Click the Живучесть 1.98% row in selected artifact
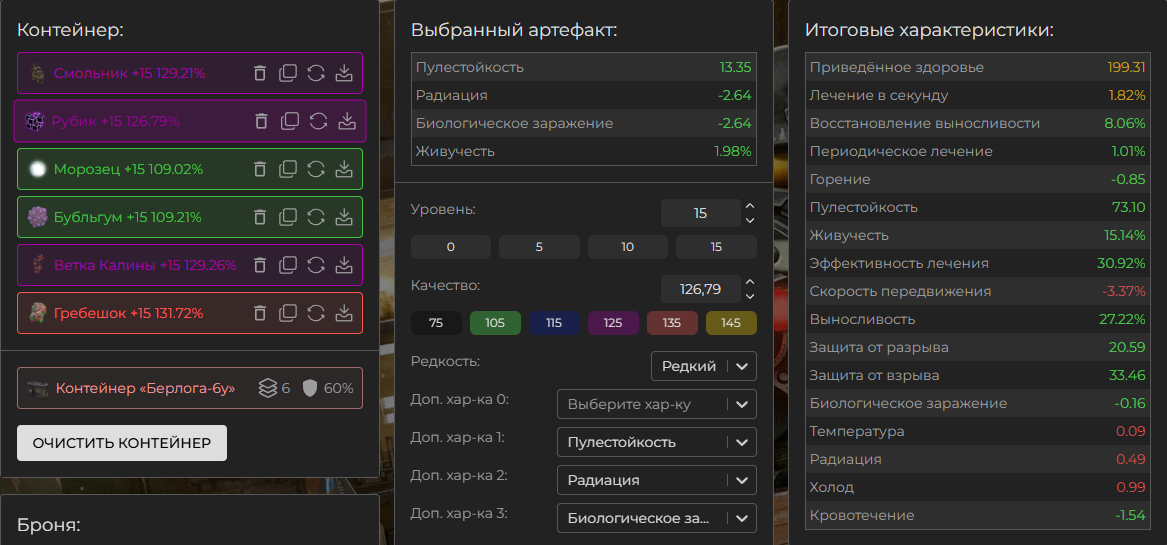The width and height of the screenshot is (1167, 545). click(x=584, y=151)
